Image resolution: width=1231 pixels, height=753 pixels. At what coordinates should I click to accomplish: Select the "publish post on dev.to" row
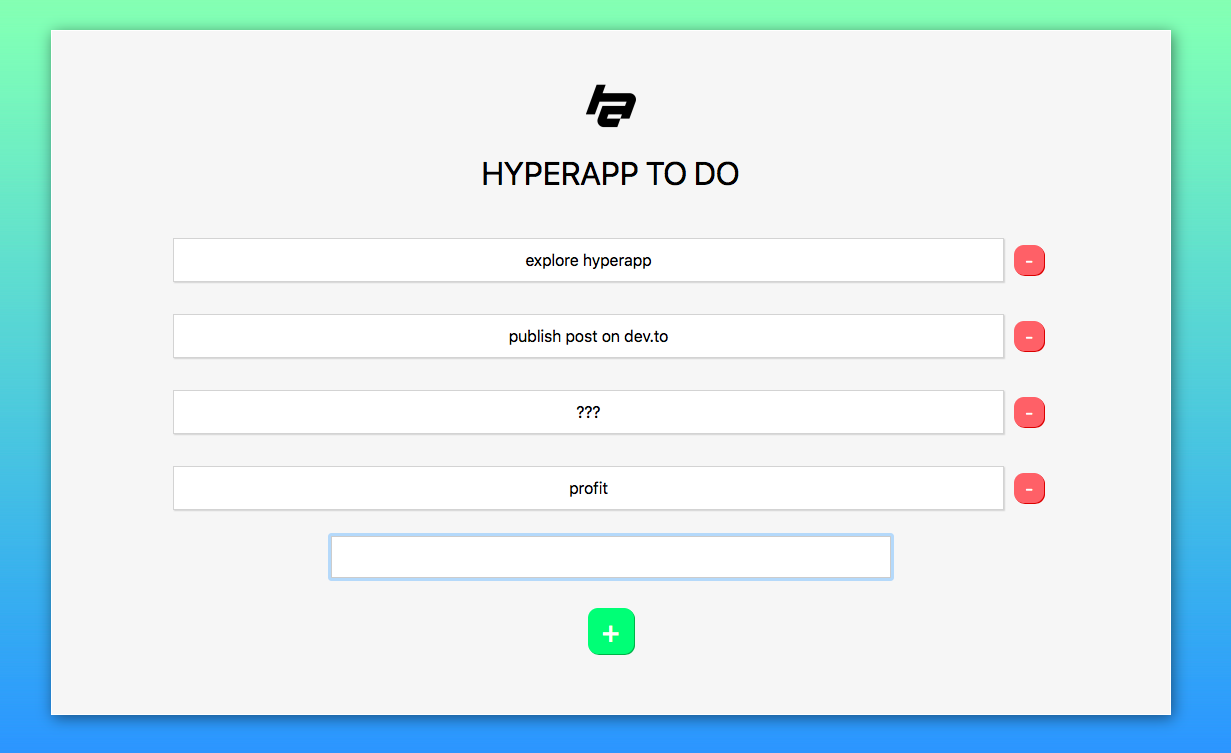588,336
